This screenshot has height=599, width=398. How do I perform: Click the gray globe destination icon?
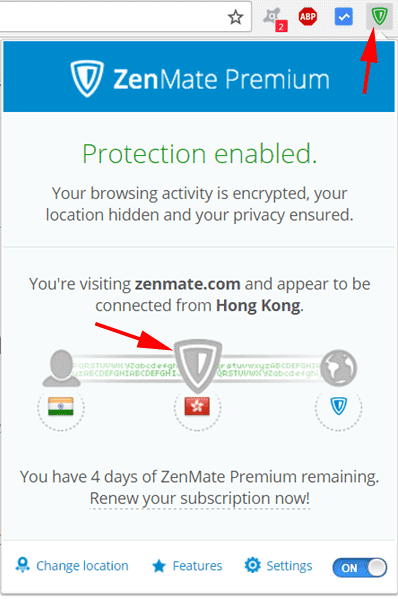click(338, 367)
